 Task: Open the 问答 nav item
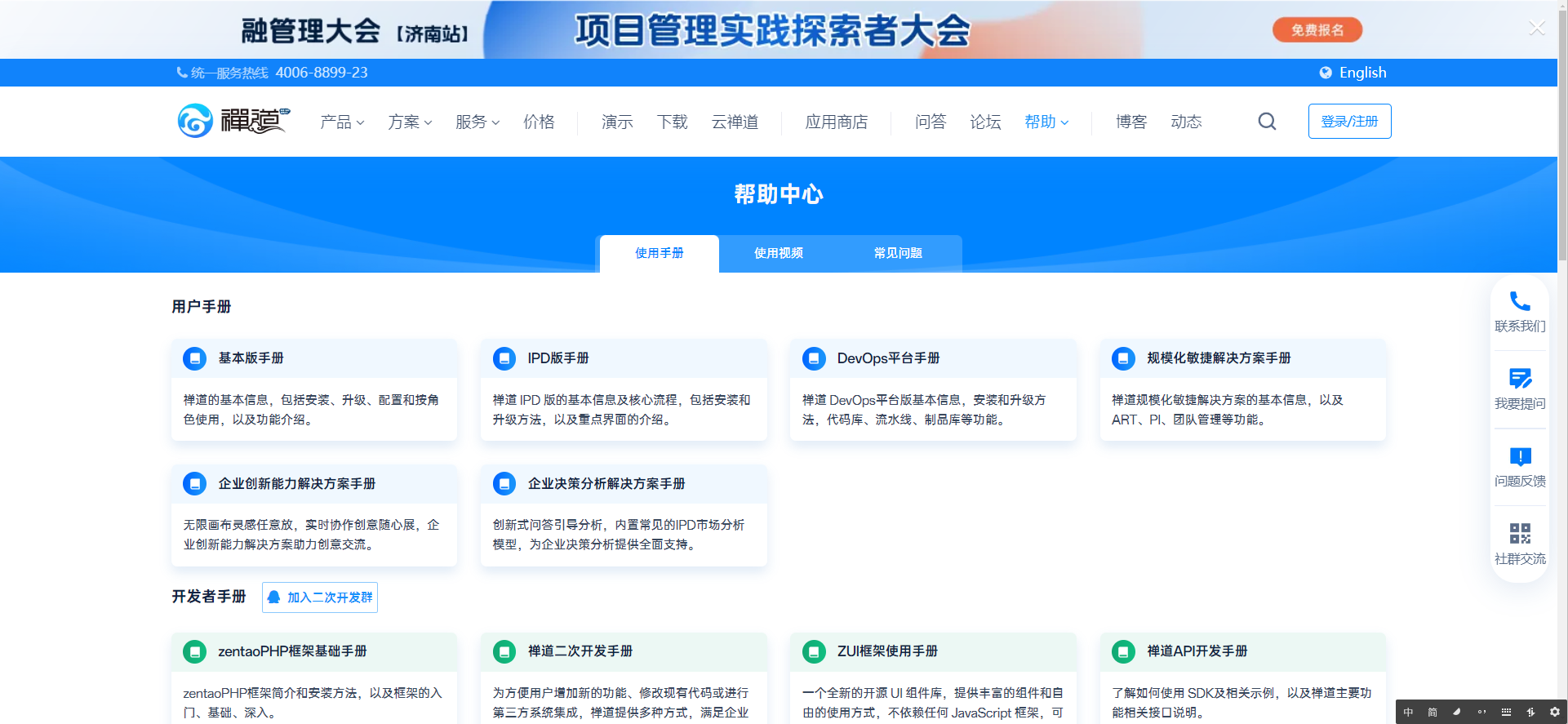coord(931,122)
